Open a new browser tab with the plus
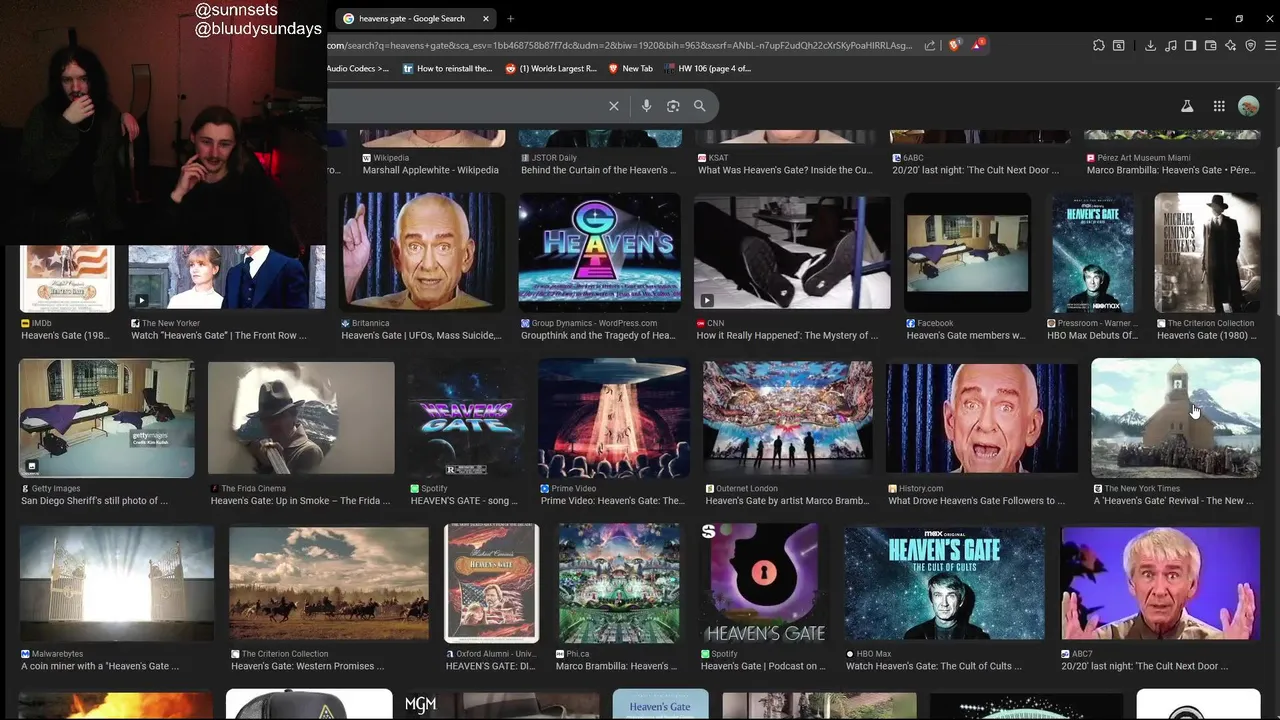 (x=510, y=18)
